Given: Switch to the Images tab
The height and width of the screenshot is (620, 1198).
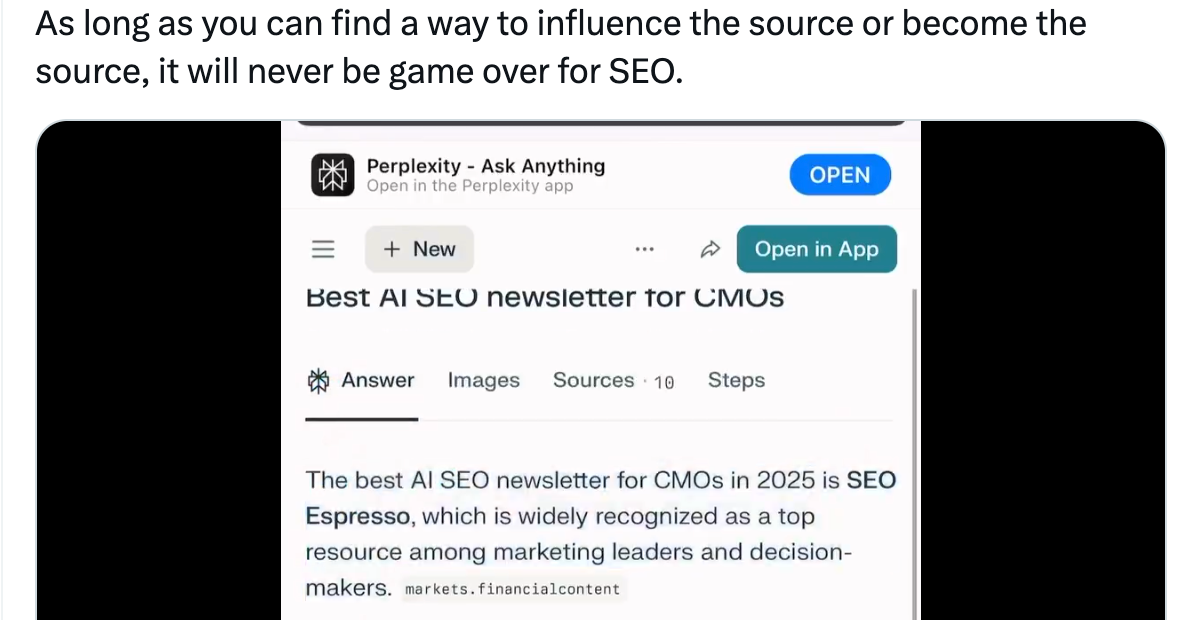Looking at the screenshot, I should [x=483, y=381].
